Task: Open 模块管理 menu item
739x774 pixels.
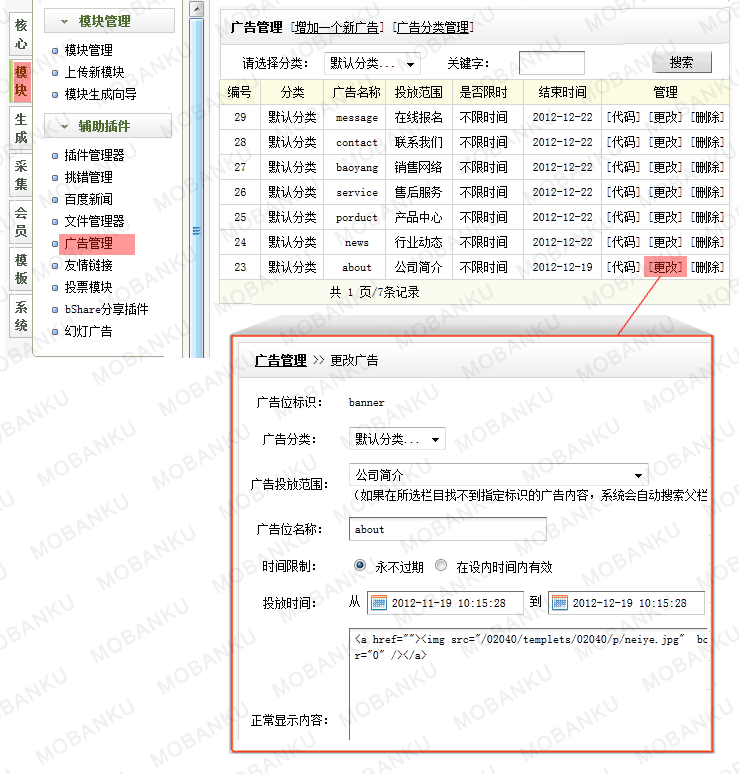Action: click(x=89, y=50)
